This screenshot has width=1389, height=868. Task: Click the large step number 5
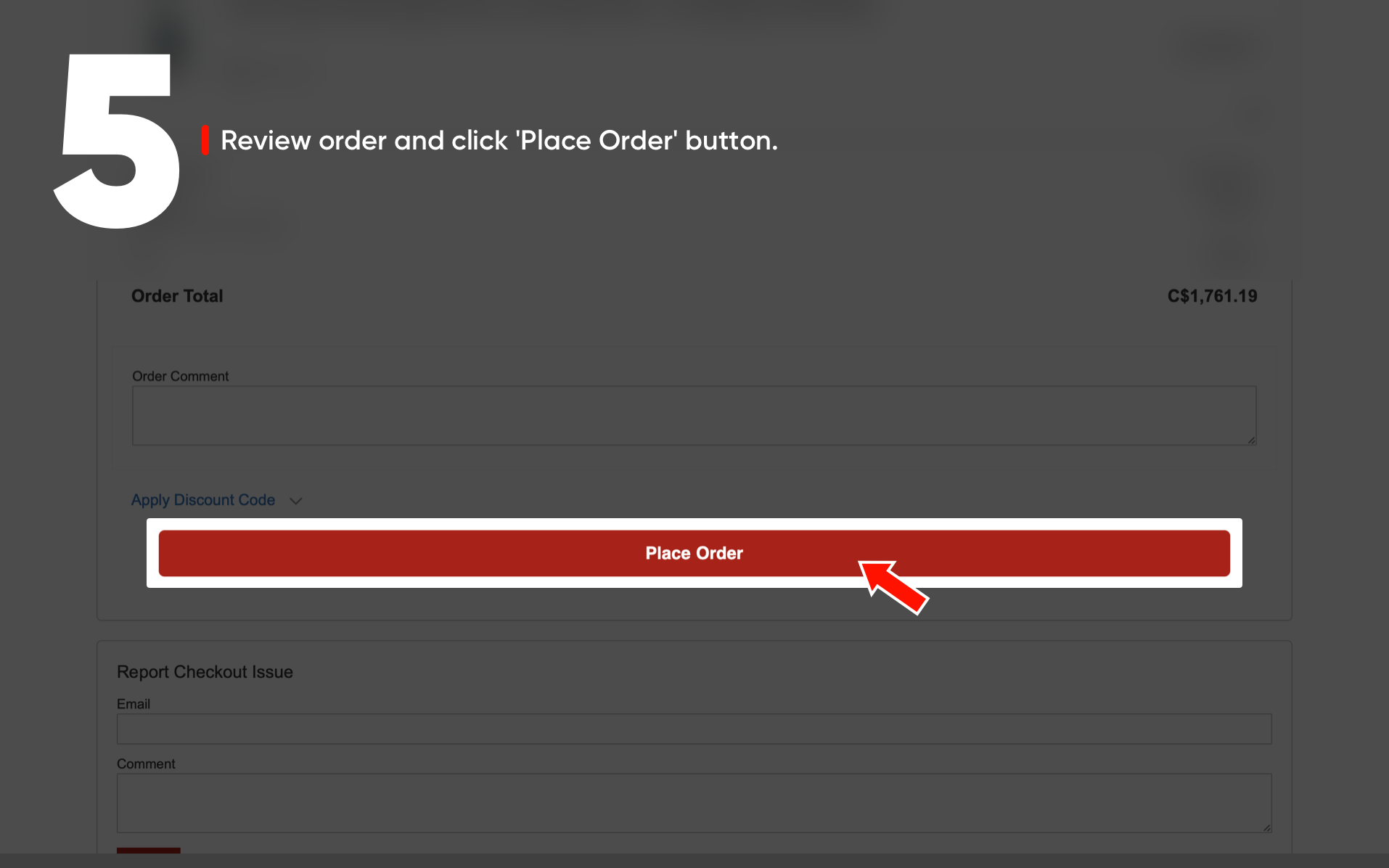click(116, 142)
